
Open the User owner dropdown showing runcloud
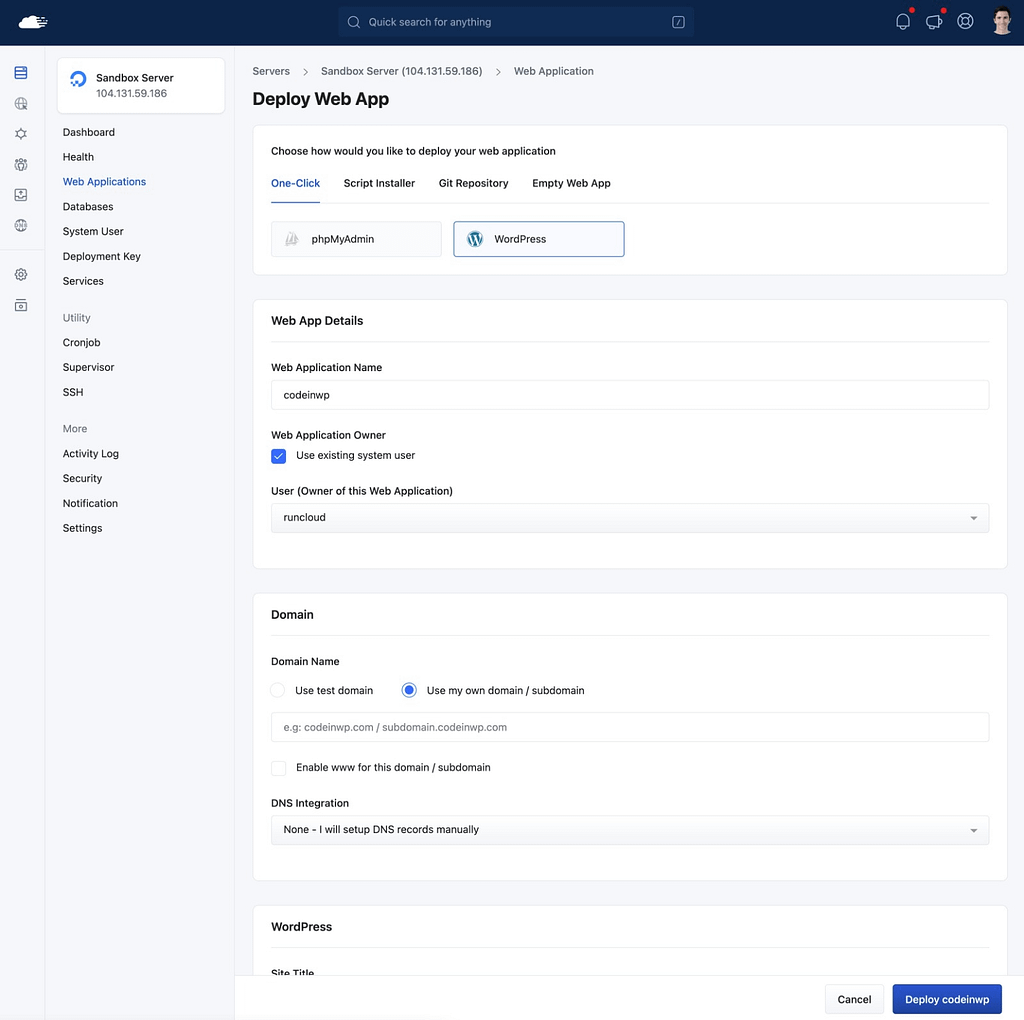[x=629, y=517]
